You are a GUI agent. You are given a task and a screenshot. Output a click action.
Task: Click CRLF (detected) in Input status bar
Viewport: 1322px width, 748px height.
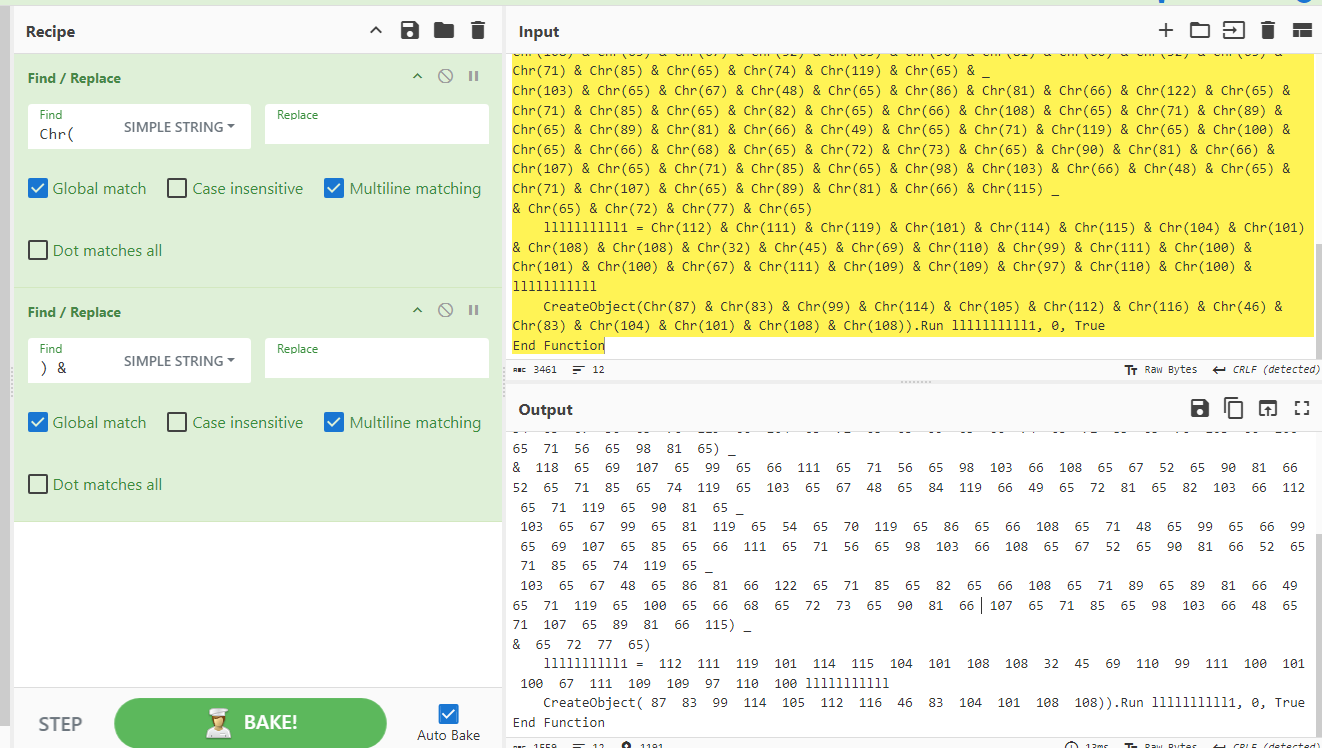[x=1265, y=370]
